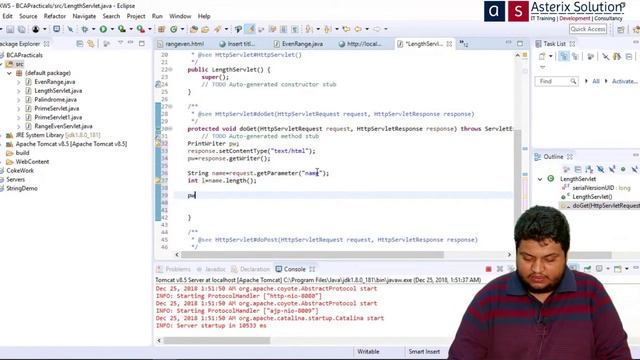The height and width of the screenshot is (360, 640).
Task: Click the New Java Class icon
Action: pos(174,29)
